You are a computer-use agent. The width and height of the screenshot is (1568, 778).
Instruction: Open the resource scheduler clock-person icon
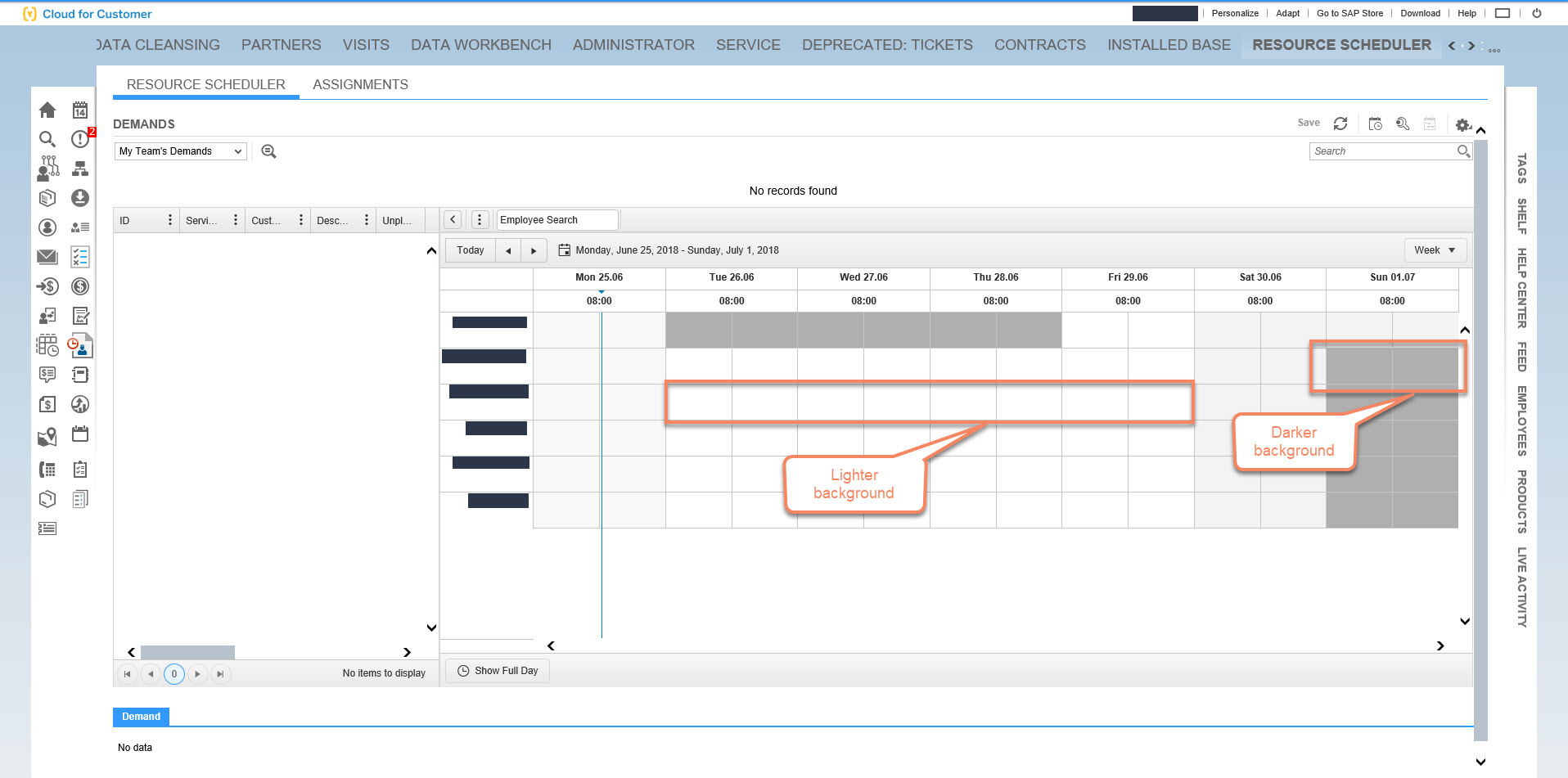click(80, 345)
